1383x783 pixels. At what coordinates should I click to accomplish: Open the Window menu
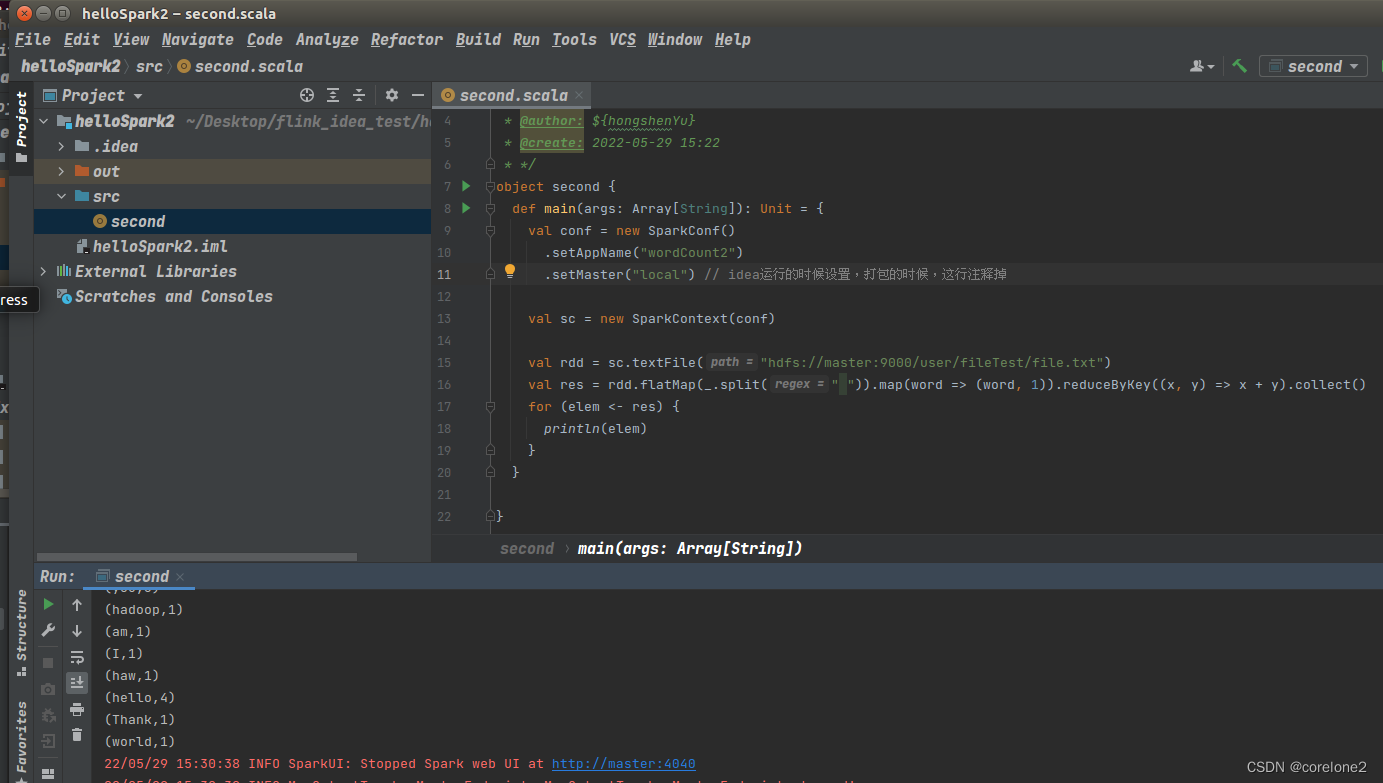coord(675,39)
